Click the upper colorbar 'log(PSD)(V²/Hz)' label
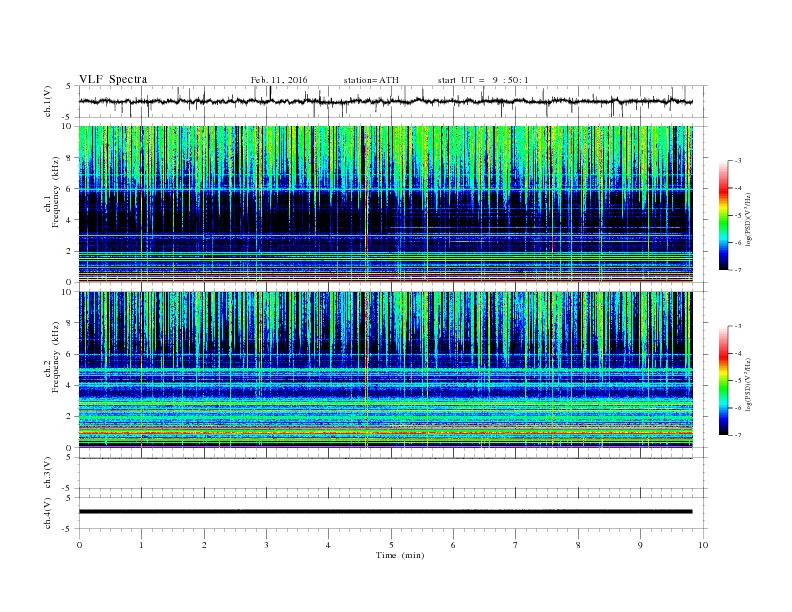This screenshot has width=792, height=612. coord(749,219)
